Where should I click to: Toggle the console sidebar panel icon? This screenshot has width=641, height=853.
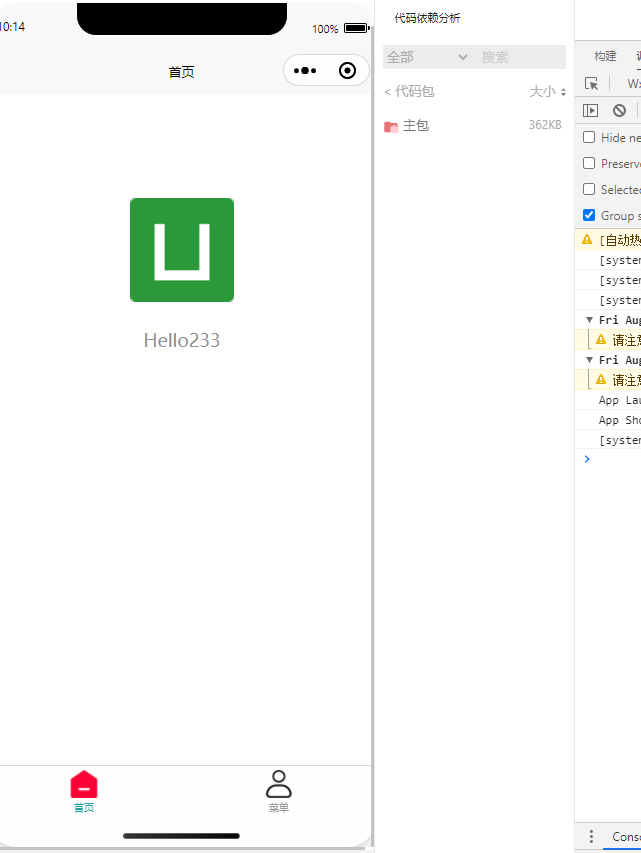tap(590, 110)
